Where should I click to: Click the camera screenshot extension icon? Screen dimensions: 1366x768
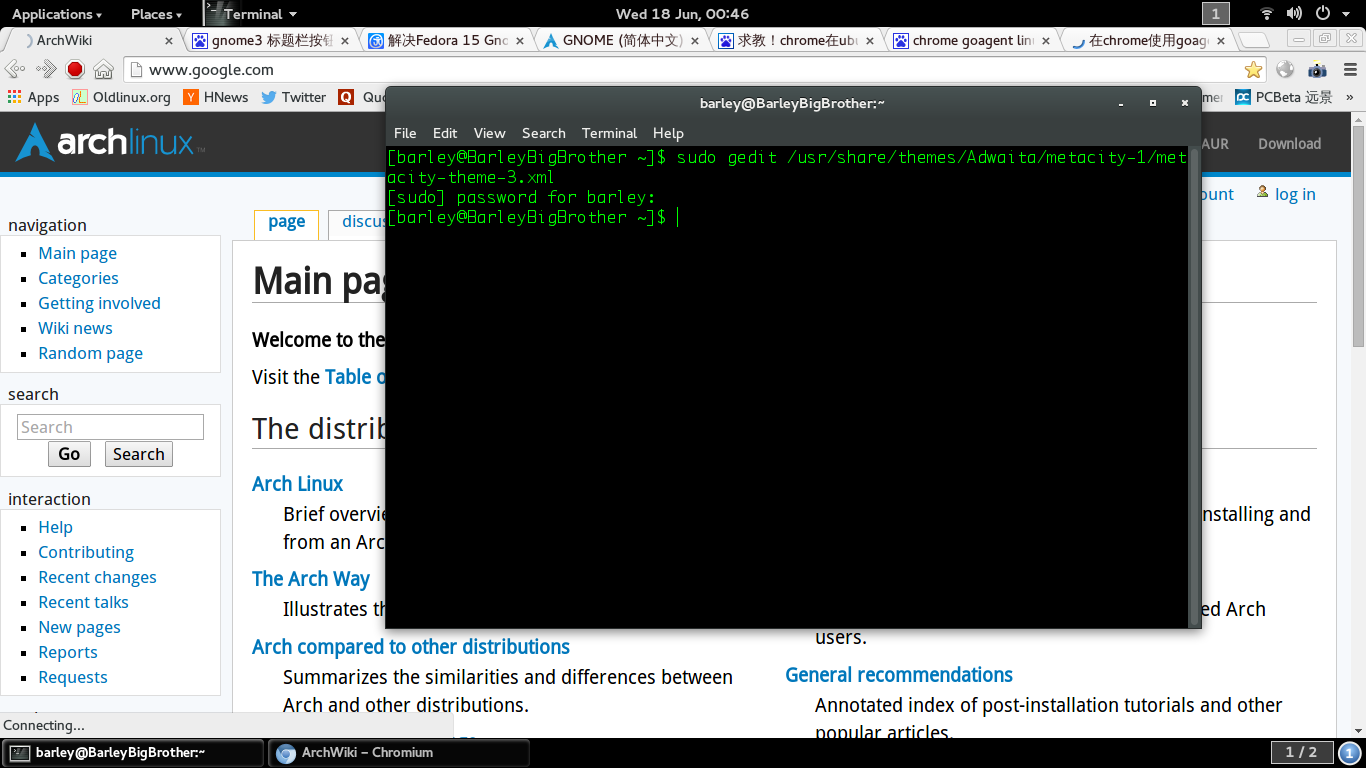coord(1318,70)
